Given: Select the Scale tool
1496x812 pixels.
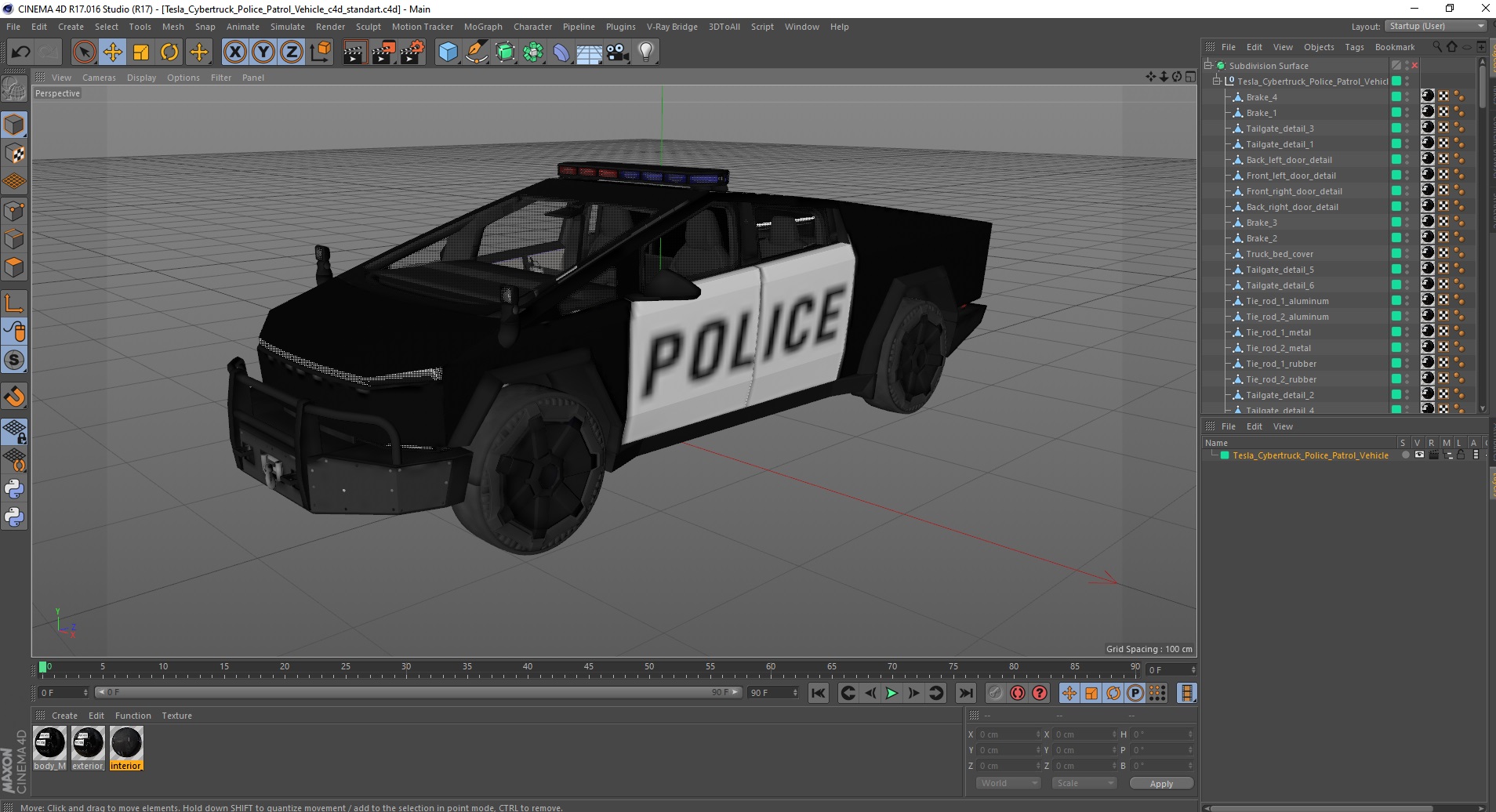Looking at the screenshot, I should pos(141,53).
